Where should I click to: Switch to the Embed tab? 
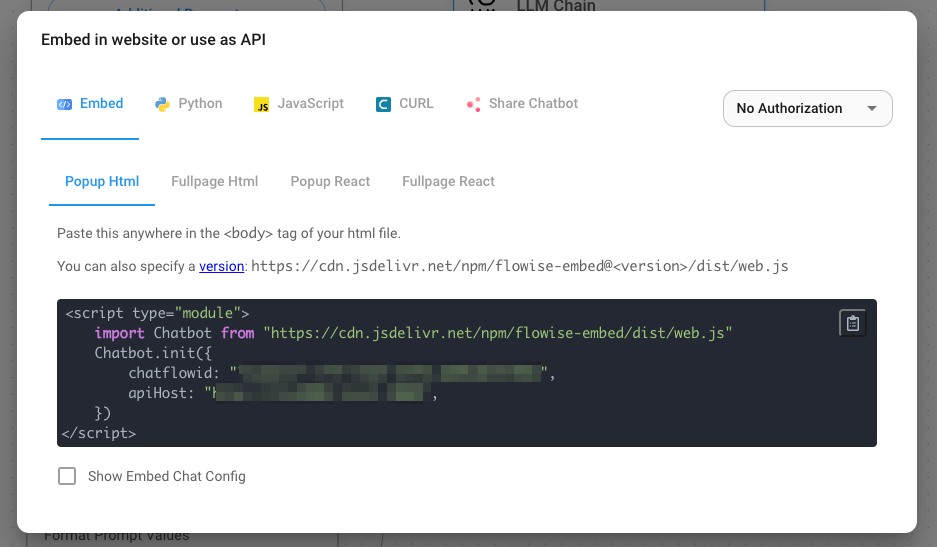(90, 104)
